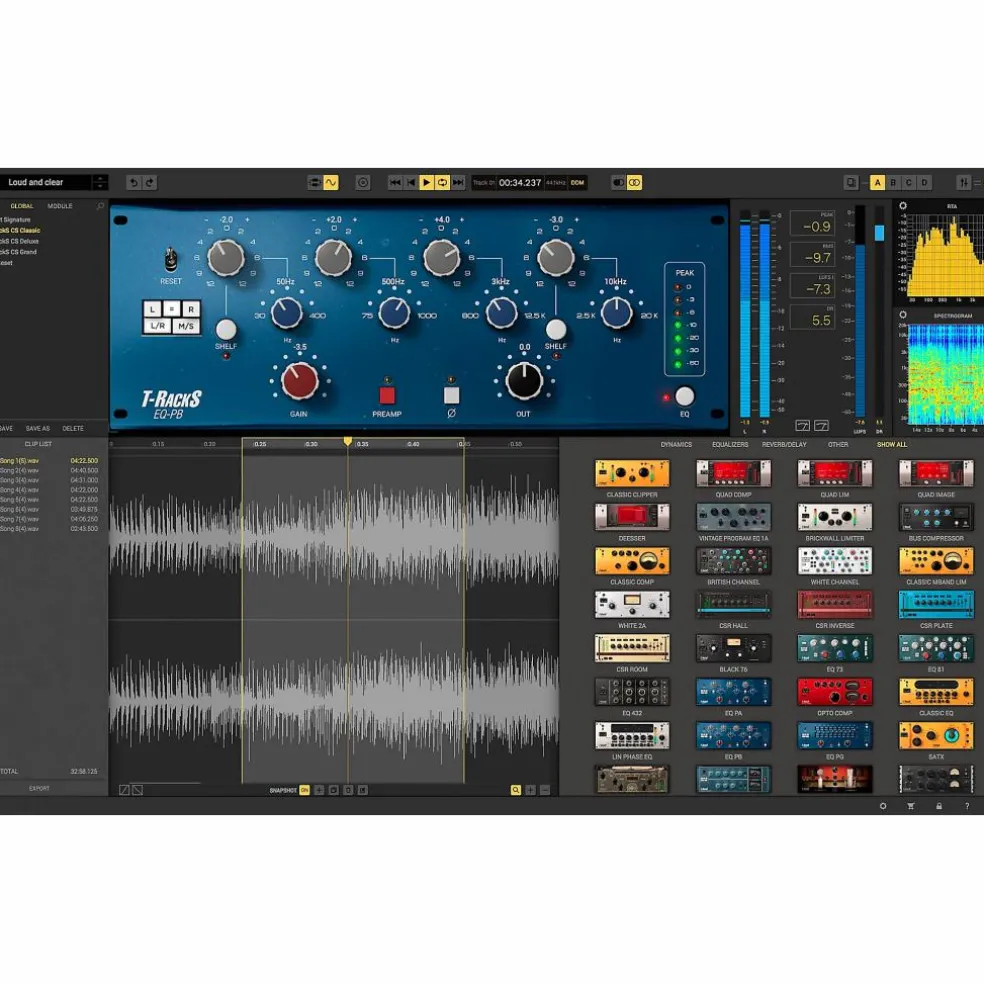Screen dimensions: 984x984
Task: Switch to the GLOBAL presets tab
Action: (x=22, y=206)
